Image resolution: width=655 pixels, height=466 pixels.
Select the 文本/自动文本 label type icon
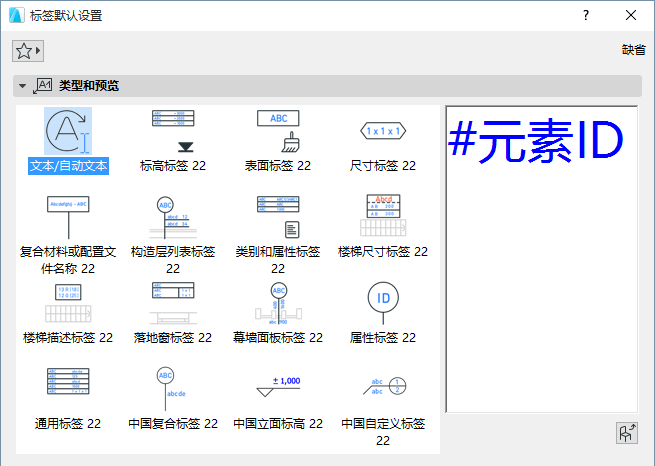coord(68,131)
